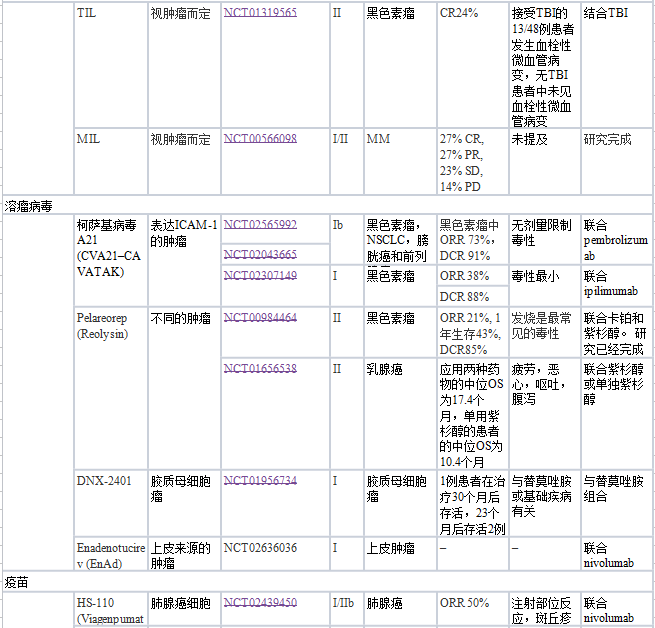Select the 乳腺癌 cell

point(400,414)
